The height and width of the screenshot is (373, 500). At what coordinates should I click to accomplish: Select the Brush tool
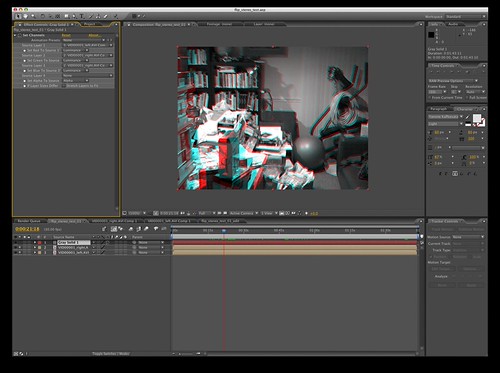tap(91, 16)
